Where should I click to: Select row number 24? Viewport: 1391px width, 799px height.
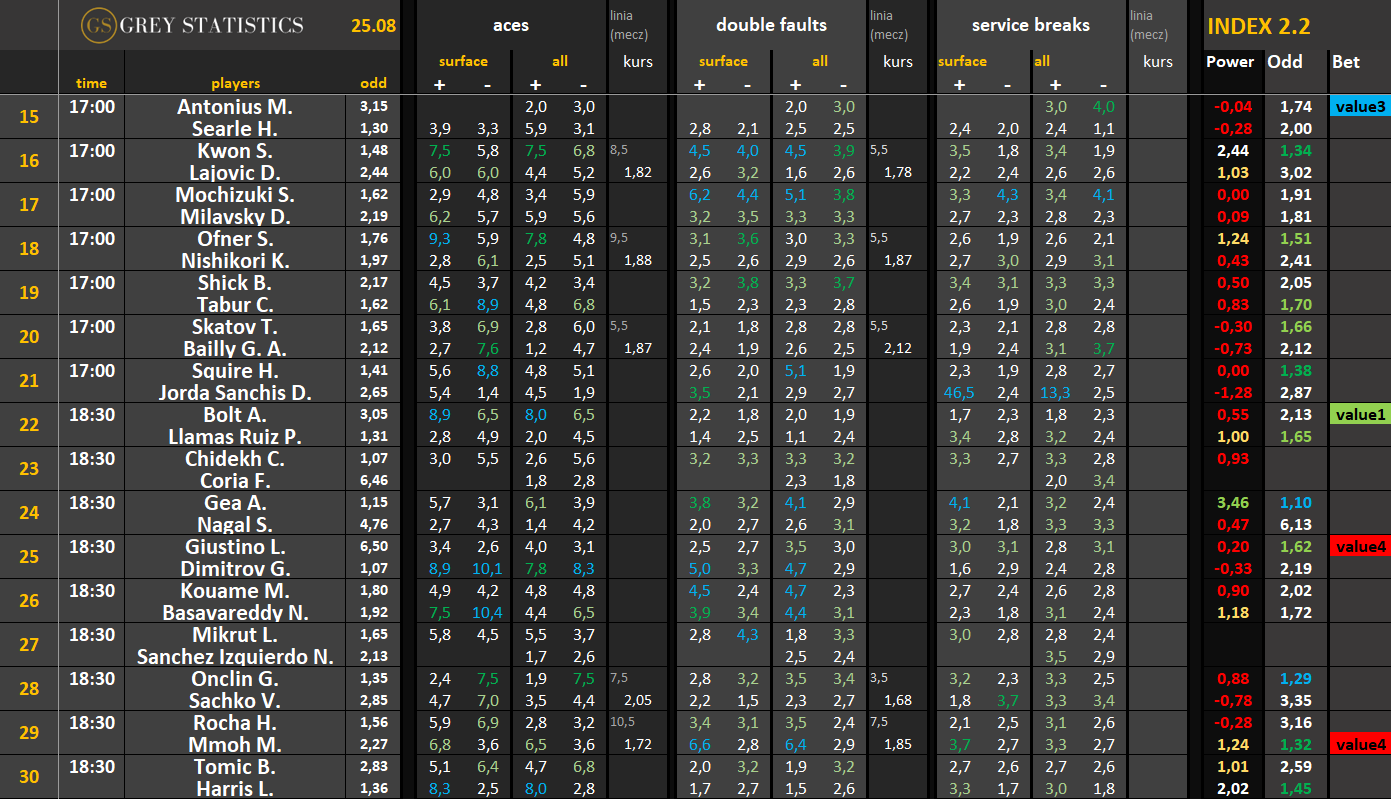(29, 513)
